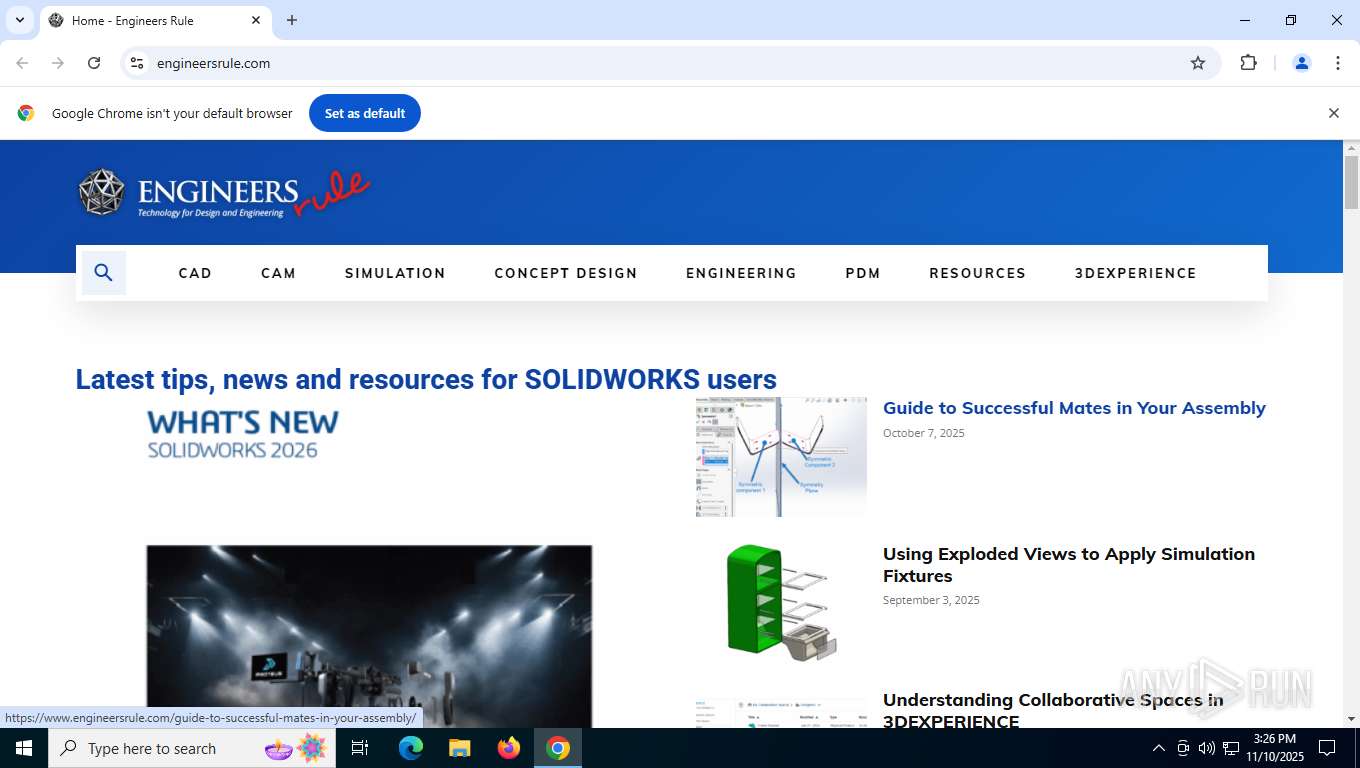Launch Microsoft Edge from taskbar
The image size is (1360, 768).
tap(411, 748)
